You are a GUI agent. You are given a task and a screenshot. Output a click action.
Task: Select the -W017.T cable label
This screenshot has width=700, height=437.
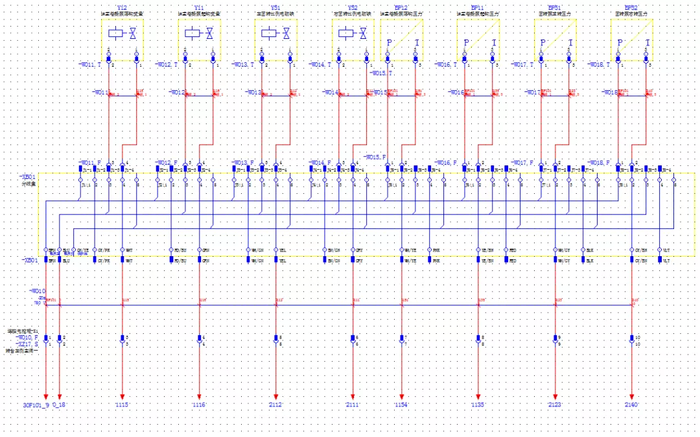[x=521, y=64]
